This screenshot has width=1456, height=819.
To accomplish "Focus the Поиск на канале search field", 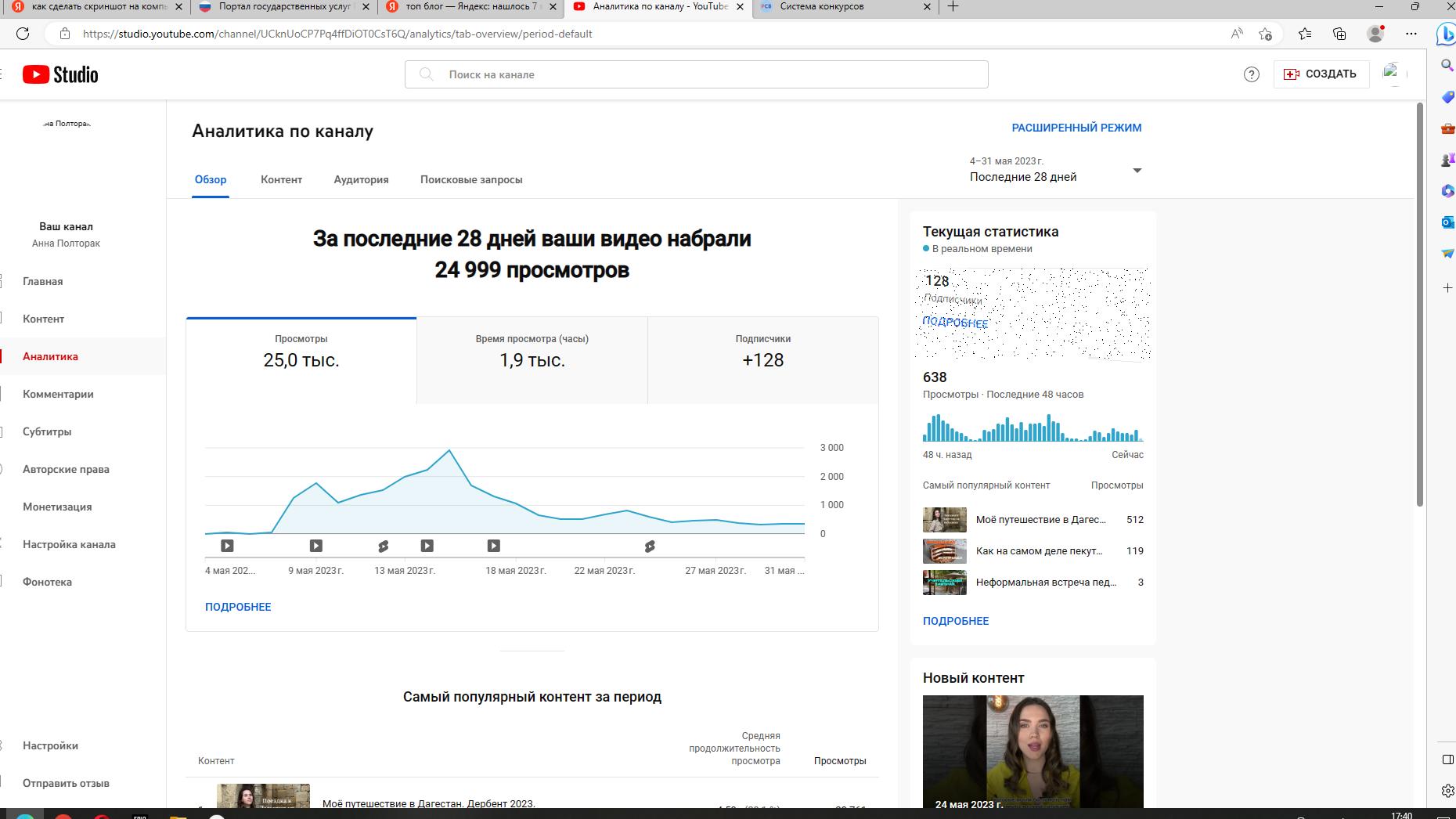I will coord(696,74).
